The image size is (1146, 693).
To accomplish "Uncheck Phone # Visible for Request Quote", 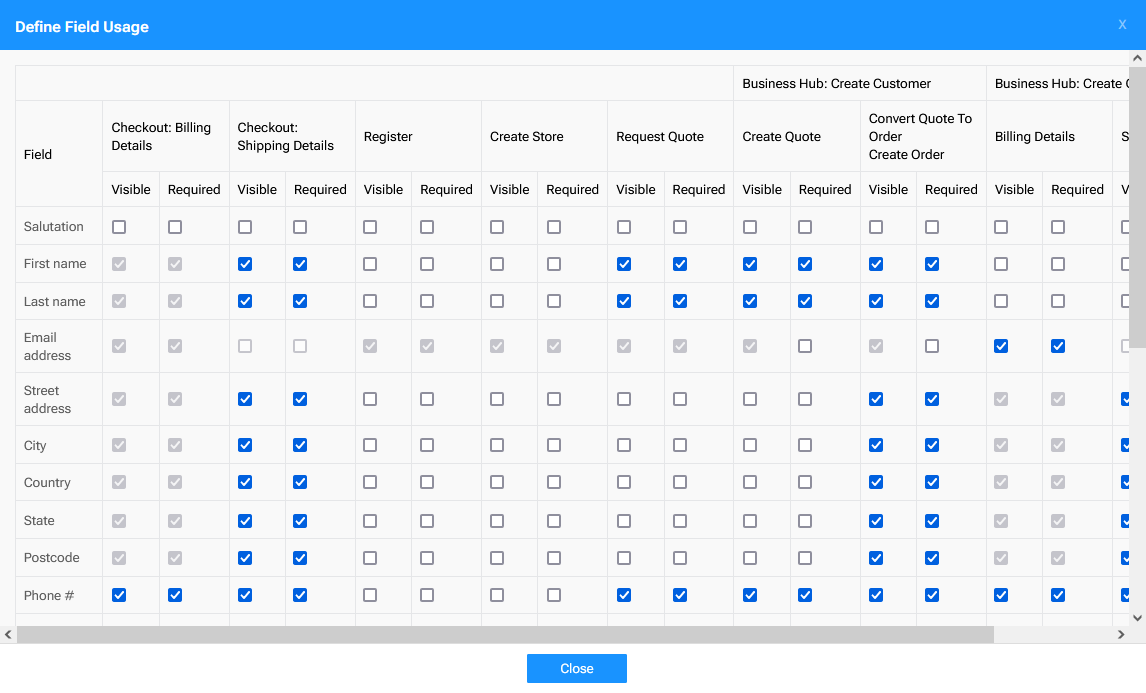I will 624,595.
